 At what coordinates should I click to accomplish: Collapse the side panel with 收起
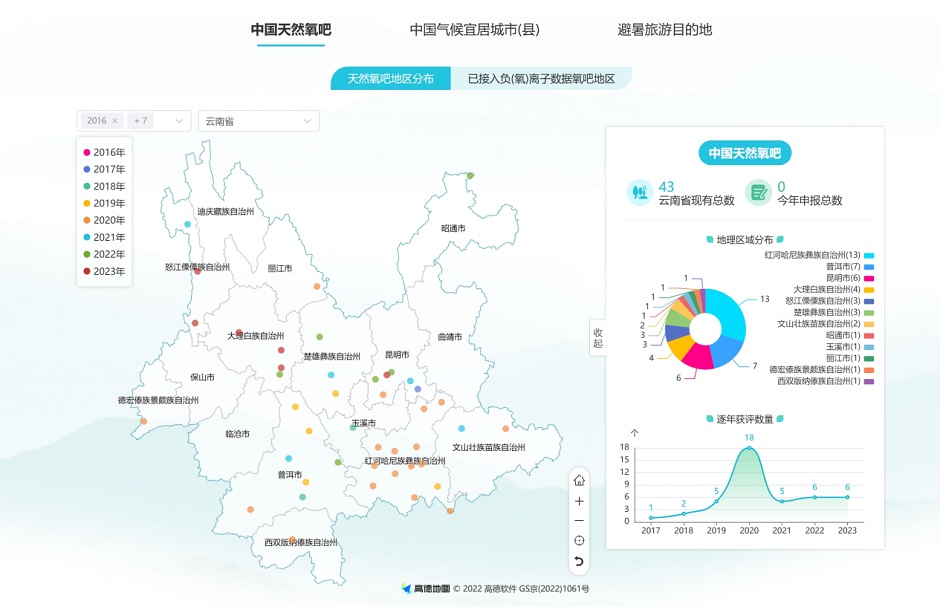pyautogui.click(x=598, y=337)
